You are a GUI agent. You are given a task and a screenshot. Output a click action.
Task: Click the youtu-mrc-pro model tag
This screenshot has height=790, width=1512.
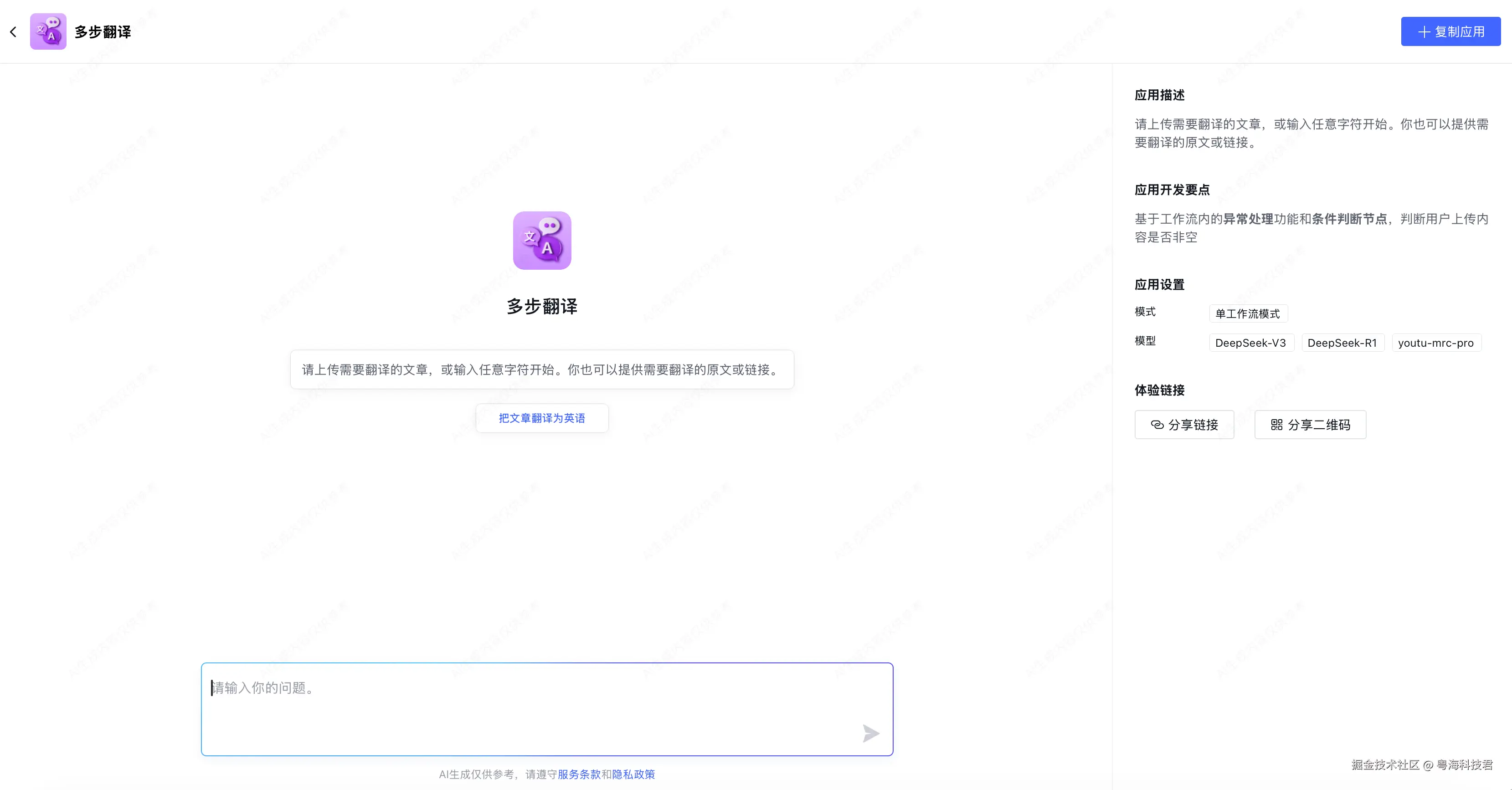tap(1436, 343)
